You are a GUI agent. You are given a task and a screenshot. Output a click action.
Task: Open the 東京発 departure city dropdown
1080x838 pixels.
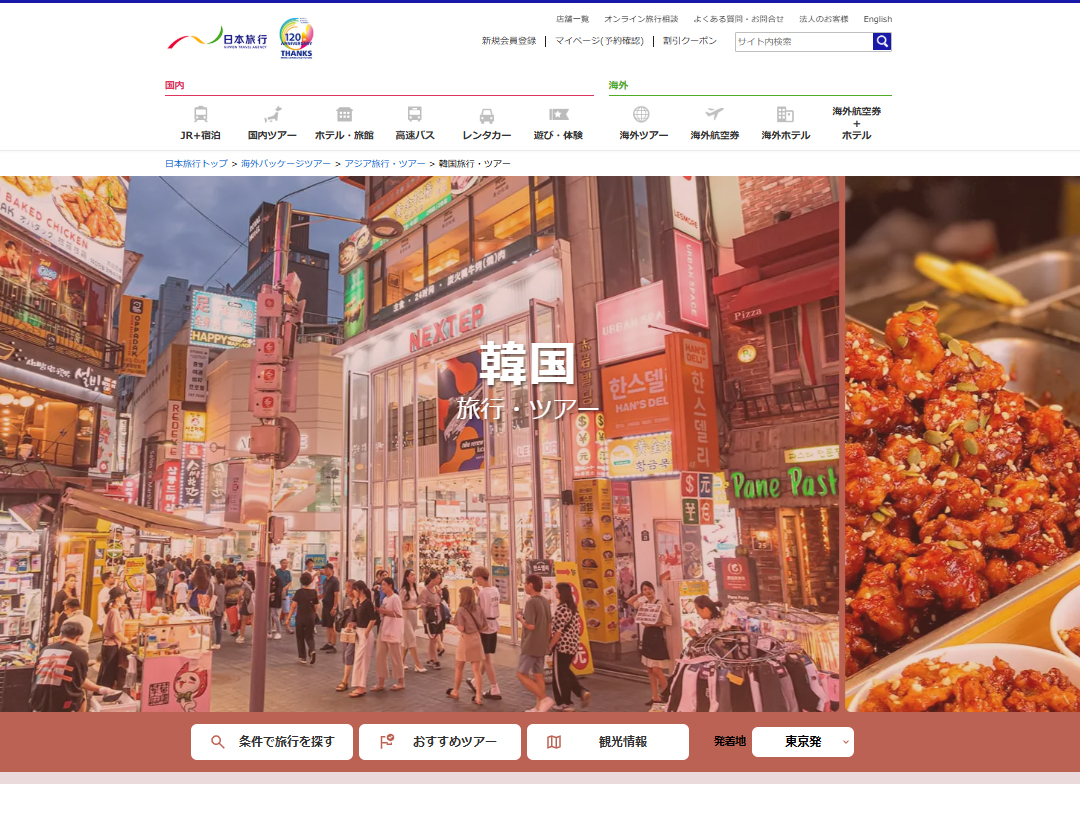click(x=802, y=741)
